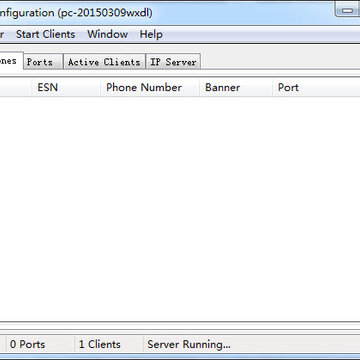Open the Start Clients menu

tap(46, 34)
